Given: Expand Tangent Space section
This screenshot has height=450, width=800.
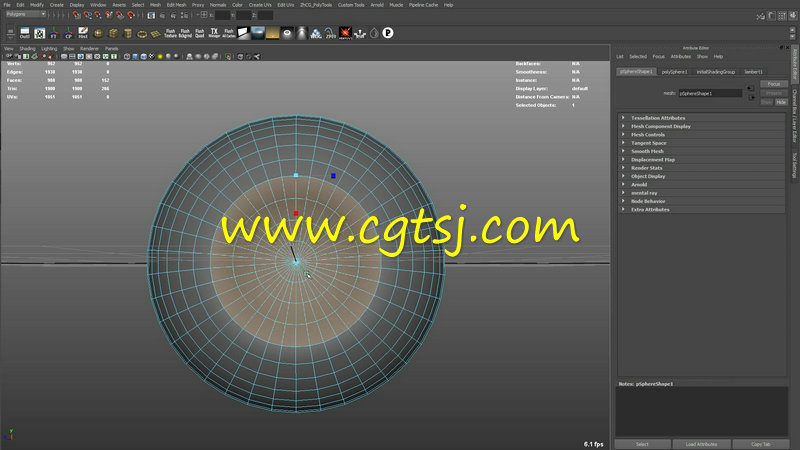Looking at the screenshot, I should tap(702, 143).
